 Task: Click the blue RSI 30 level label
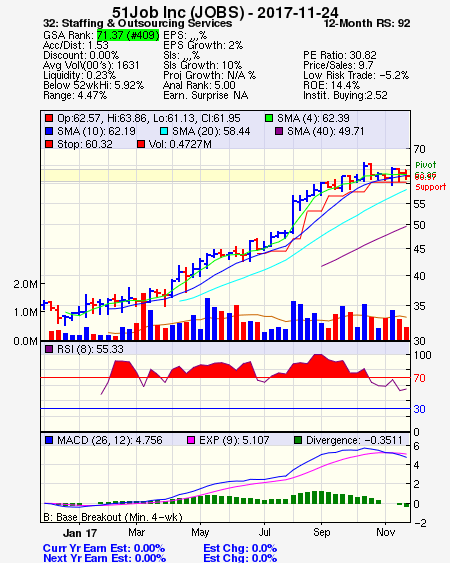point(419,409)
